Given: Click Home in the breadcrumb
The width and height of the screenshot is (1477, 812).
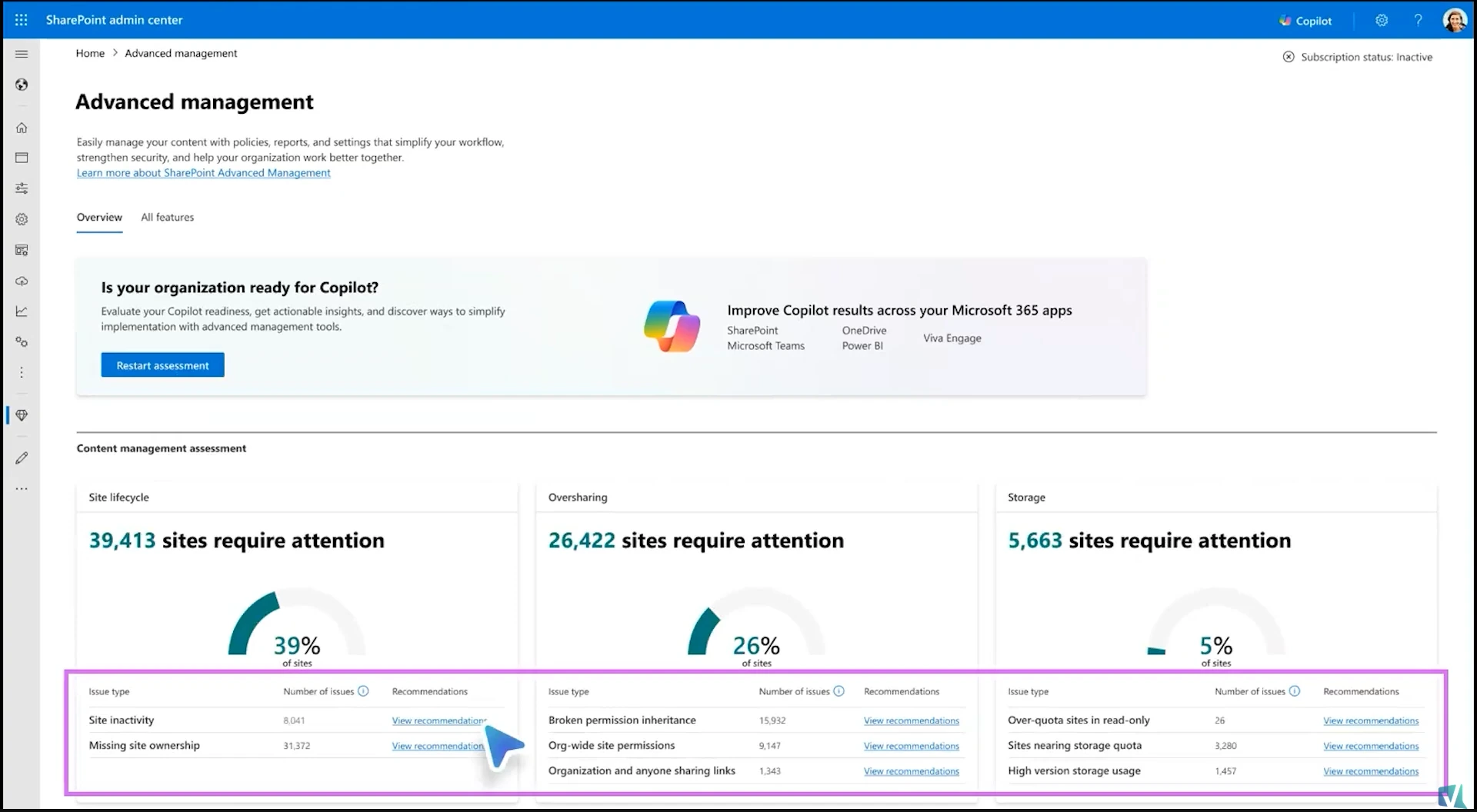Looking at the screenshot, I should 90,53.
